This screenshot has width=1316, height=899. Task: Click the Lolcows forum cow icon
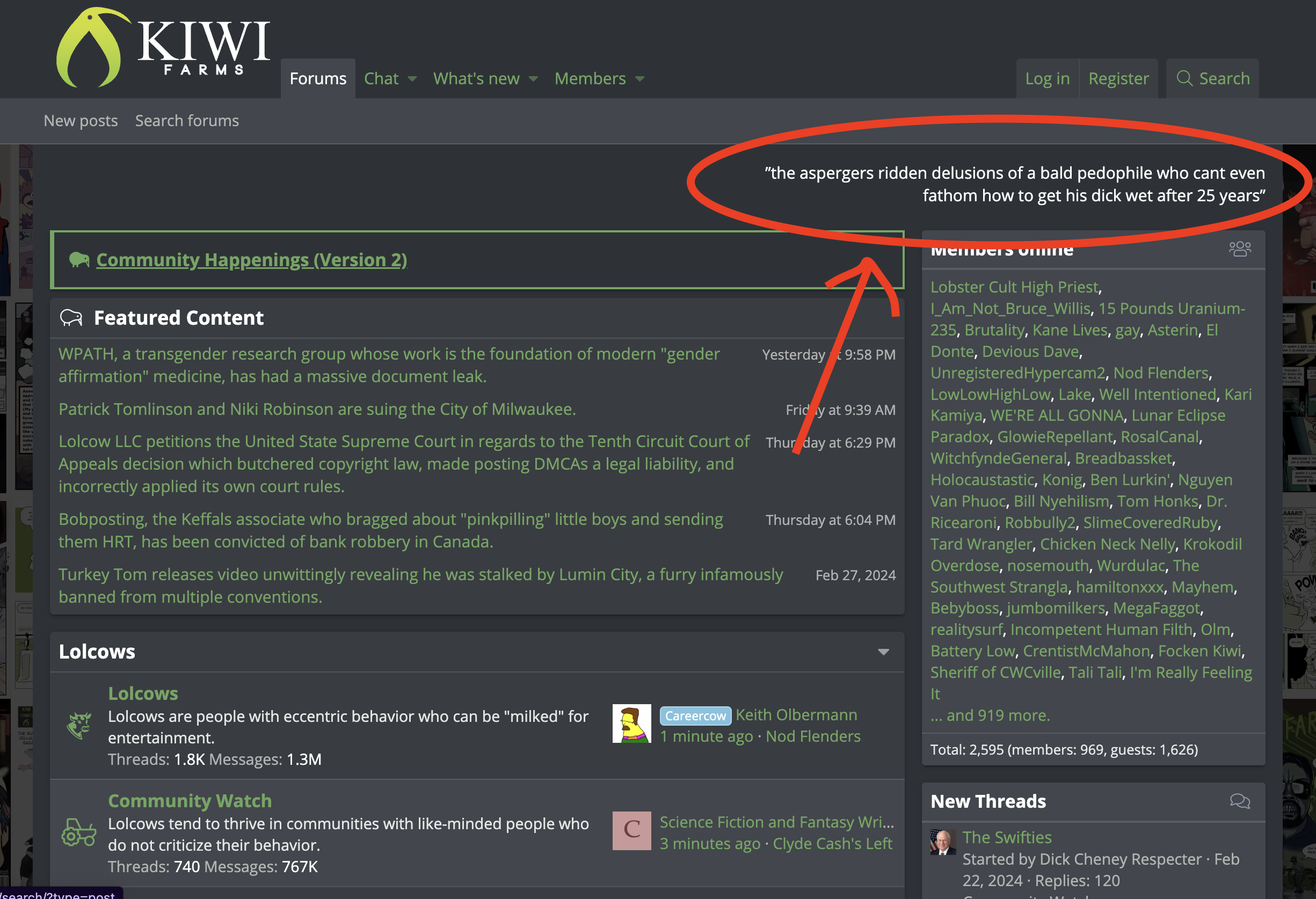coord(79,725)
